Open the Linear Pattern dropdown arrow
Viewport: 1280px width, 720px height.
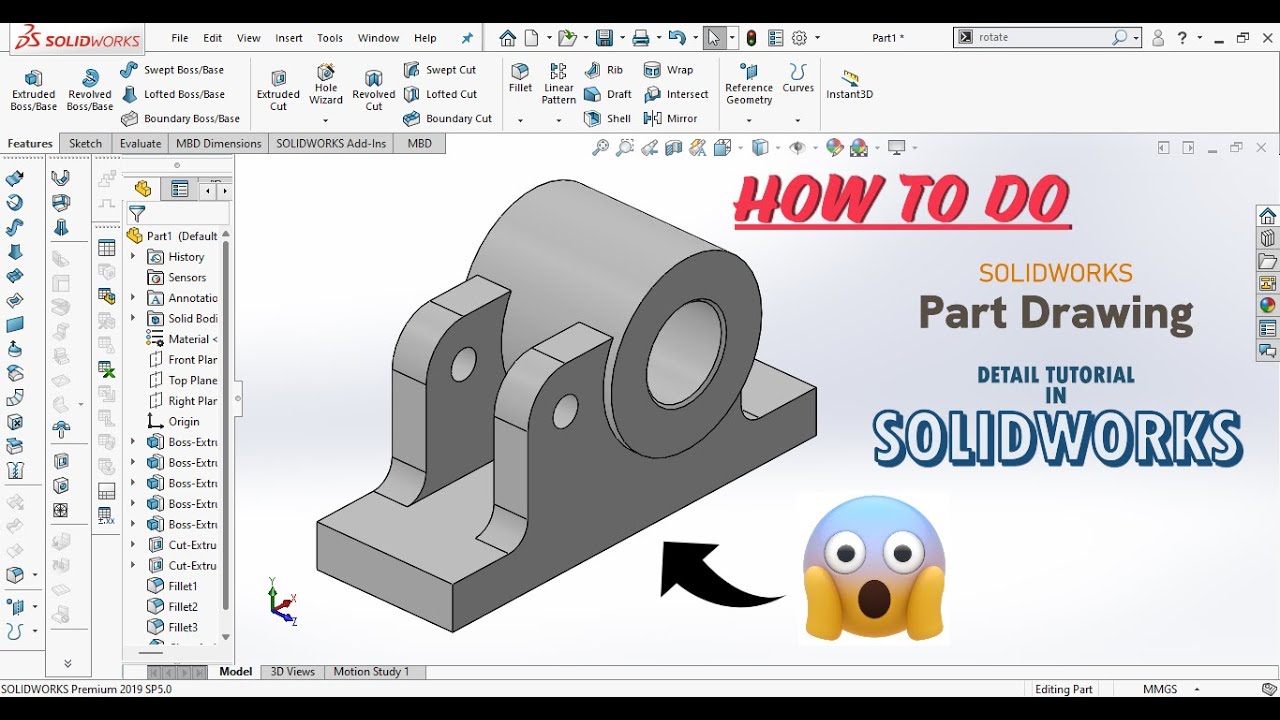click(559, 121)
